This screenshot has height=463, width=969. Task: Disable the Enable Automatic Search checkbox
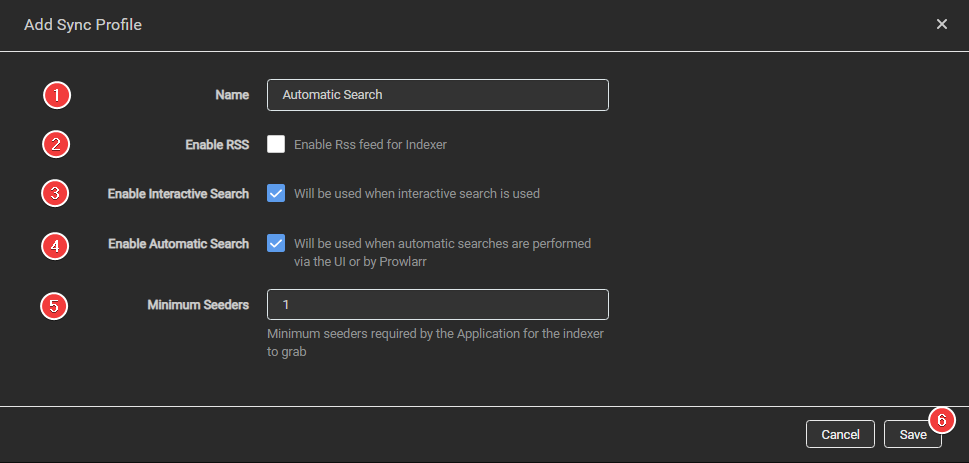pos(277,243)
